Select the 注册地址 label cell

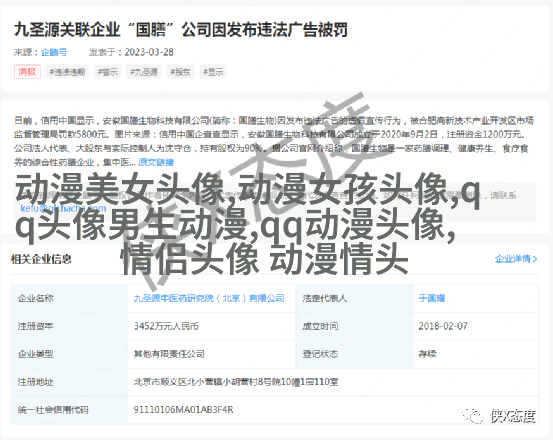pyautogui.click(x=69, y=382)
